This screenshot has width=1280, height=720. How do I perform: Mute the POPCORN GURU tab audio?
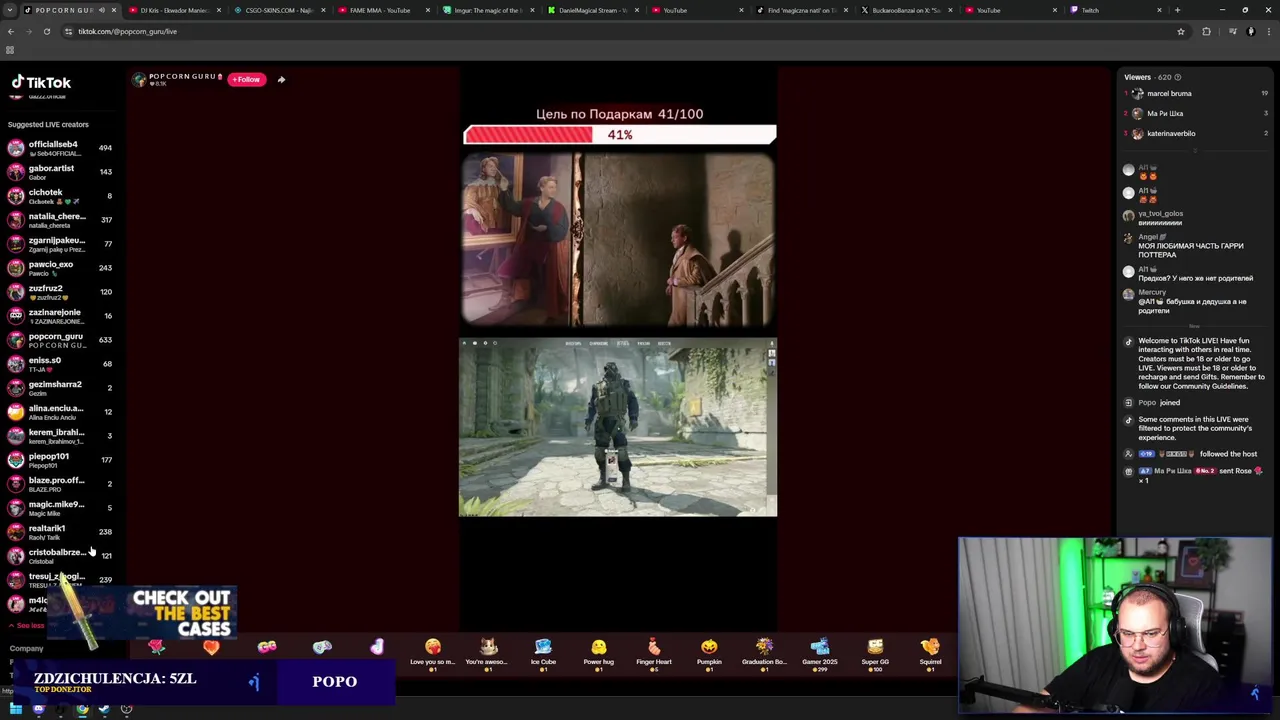pyautogui.click(x=101, y=10)
